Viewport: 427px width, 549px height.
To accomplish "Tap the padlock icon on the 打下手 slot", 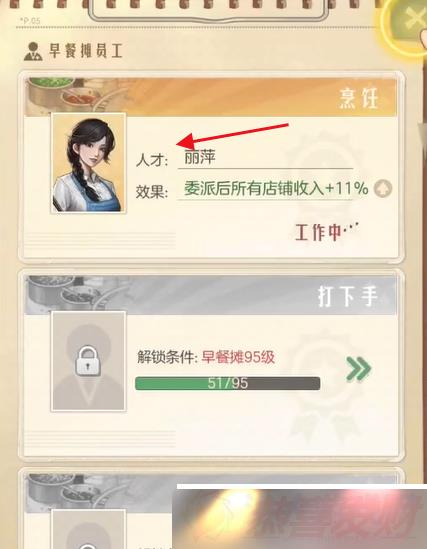I will 88,361.
